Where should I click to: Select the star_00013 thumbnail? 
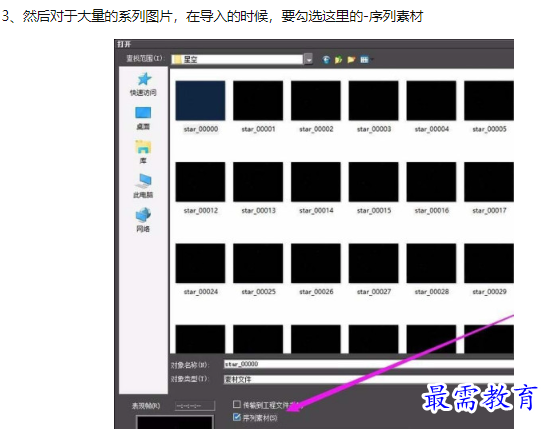point(258,182)
